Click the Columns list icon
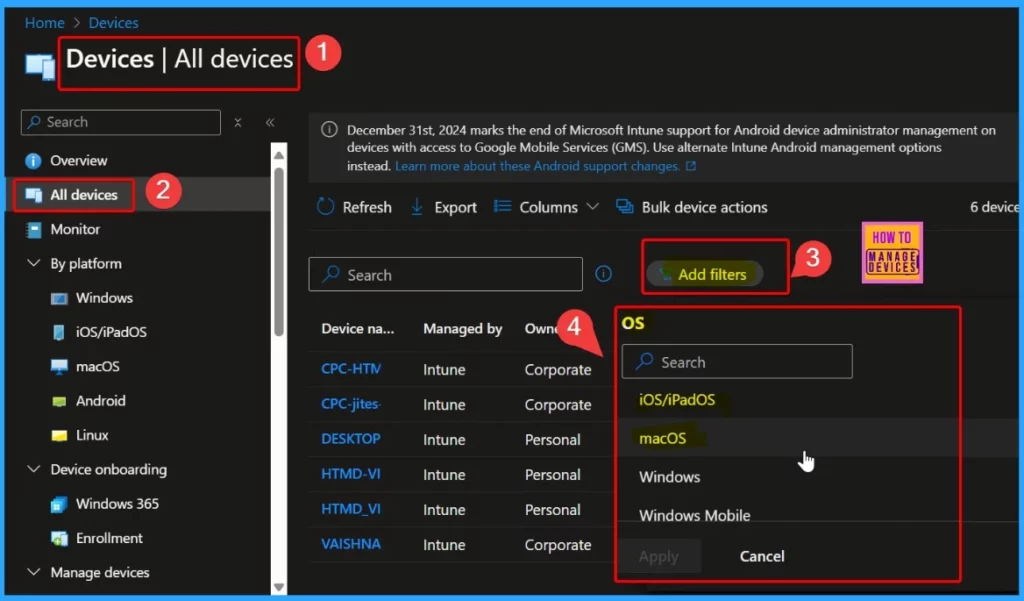1024x601 pixels. click(x=502, y=206)
